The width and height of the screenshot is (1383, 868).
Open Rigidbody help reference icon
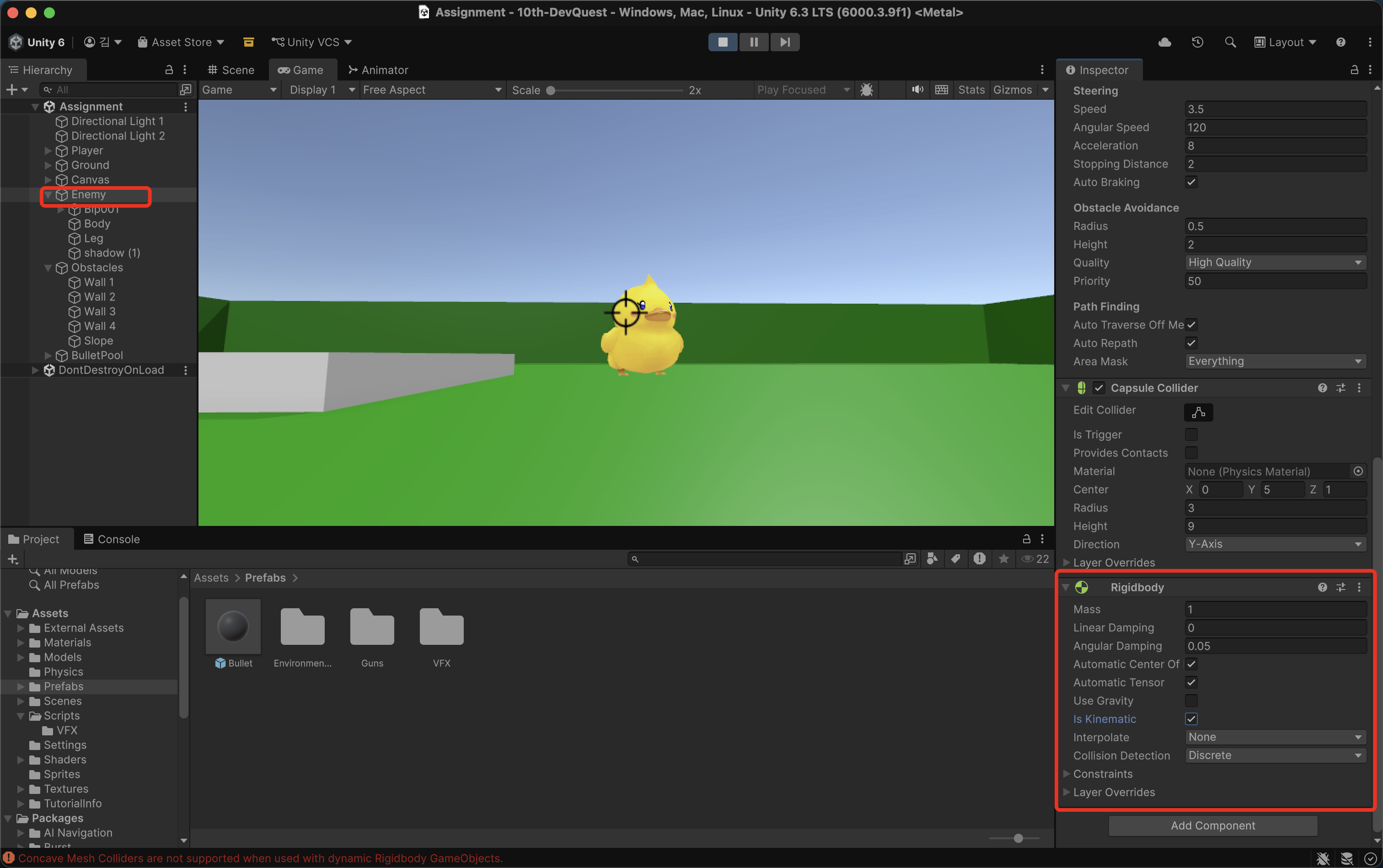[x=1322, y=587]
